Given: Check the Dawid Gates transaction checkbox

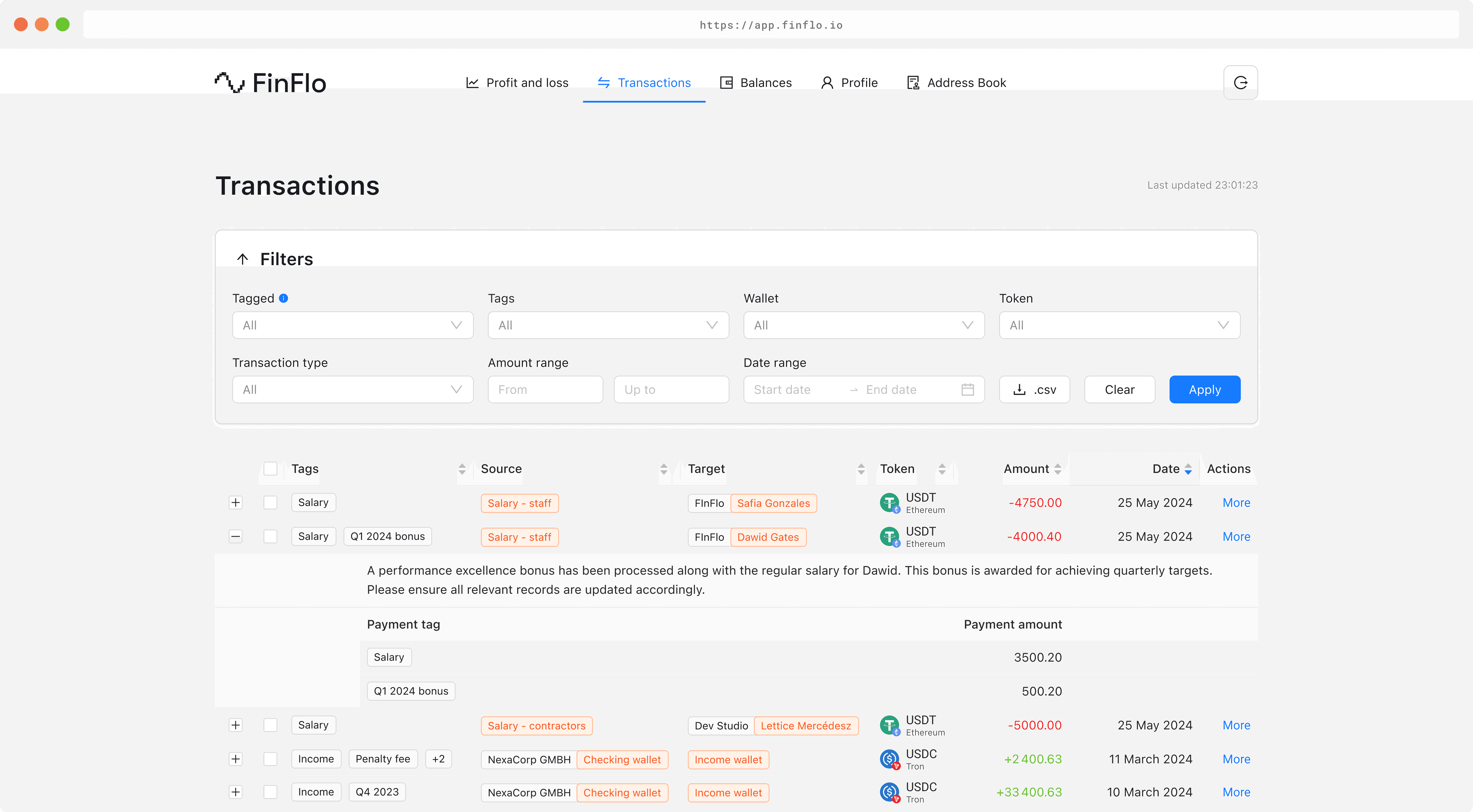Looking at the screenshot, I should [x=270, y=536].
